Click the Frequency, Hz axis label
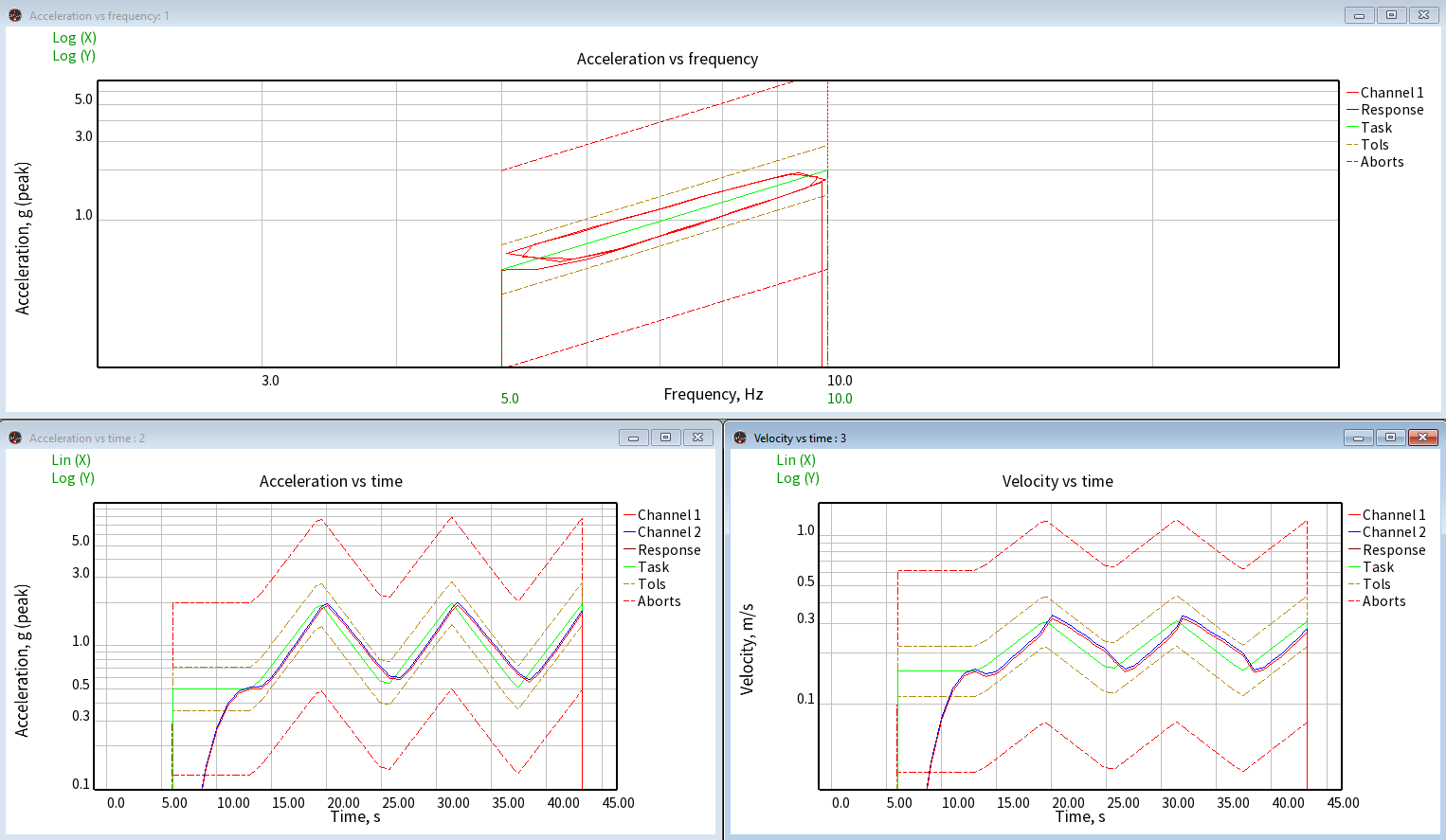Image resolution: width=1446 pixels, height=840 pixels. tap(714, 394)
